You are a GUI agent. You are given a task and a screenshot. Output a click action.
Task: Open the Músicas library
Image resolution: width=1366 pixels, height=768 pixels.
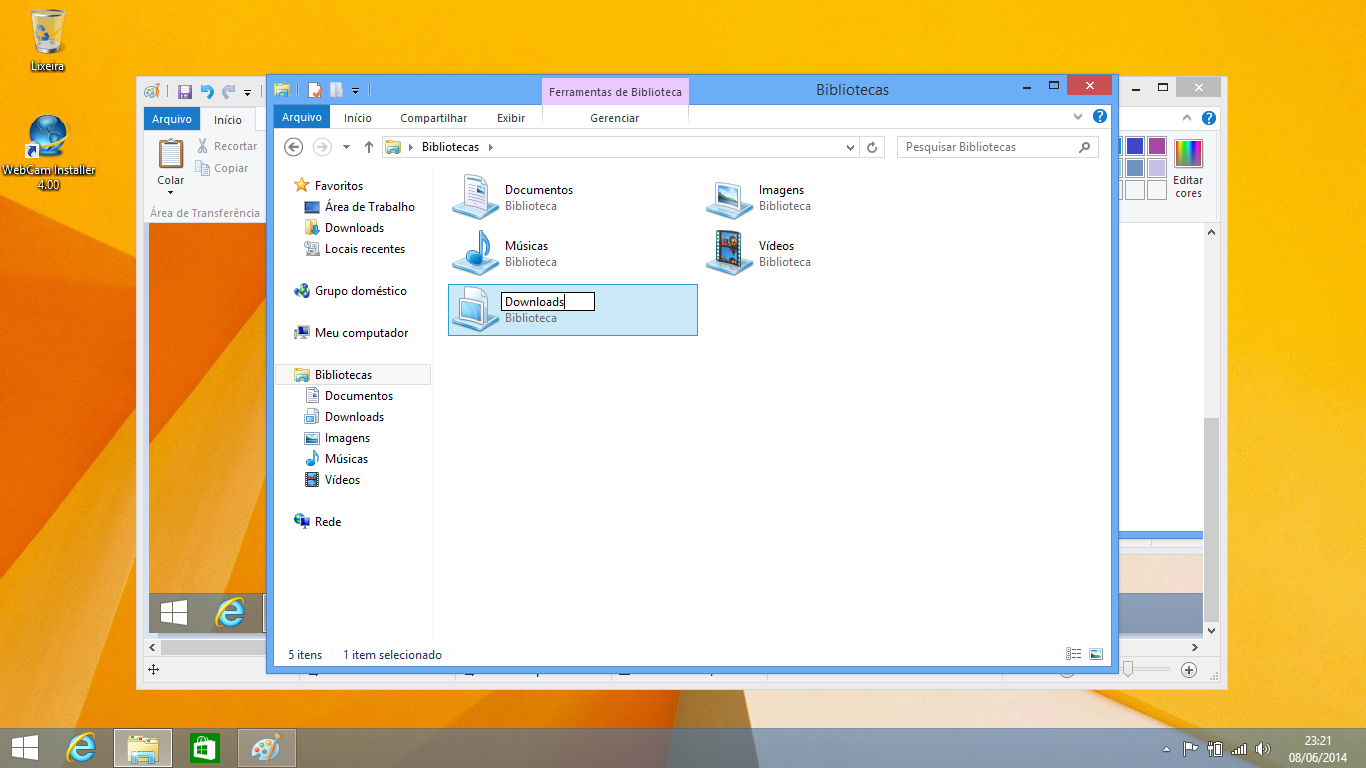[475, 253]
